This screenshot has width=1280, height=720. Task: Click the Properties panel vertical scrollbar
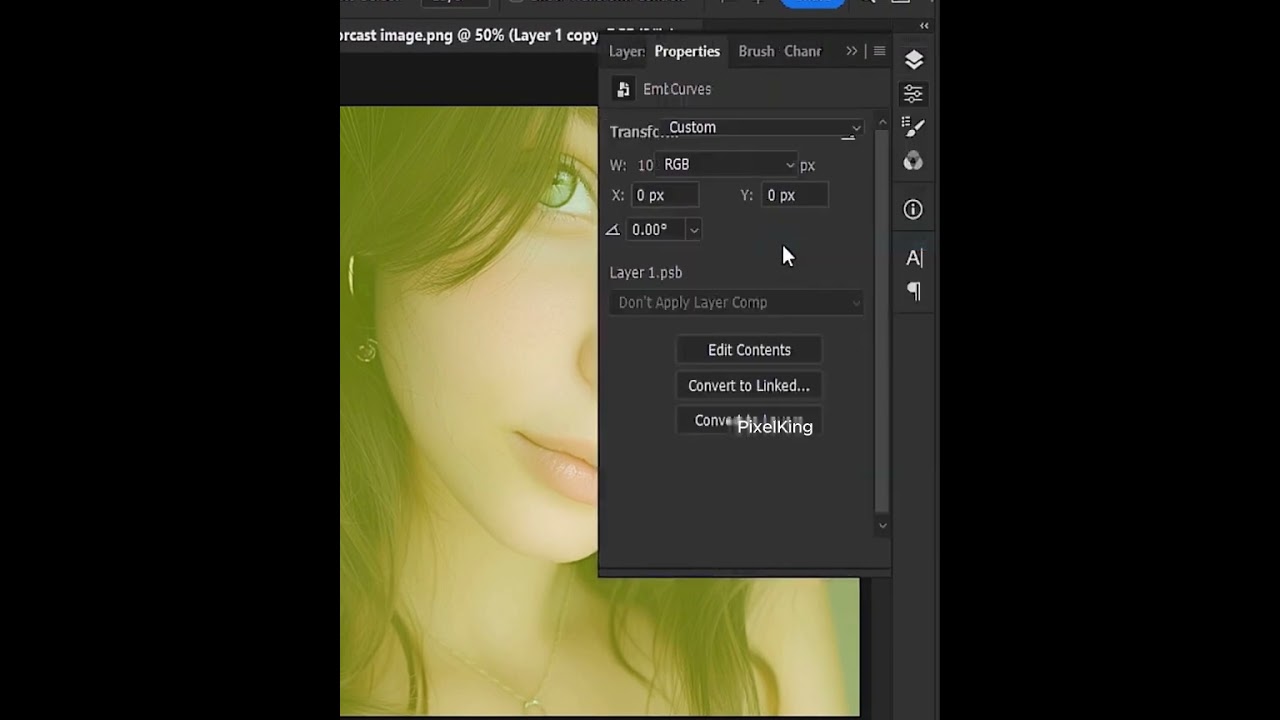[x=882, y=320]
